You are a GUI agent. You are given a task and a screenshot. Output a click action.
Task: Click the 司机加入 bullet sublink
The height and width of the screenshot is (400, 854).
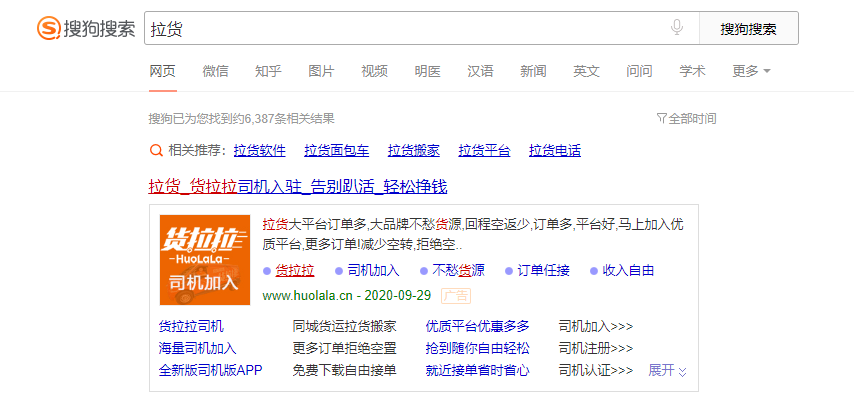click(x=374, y=270)
